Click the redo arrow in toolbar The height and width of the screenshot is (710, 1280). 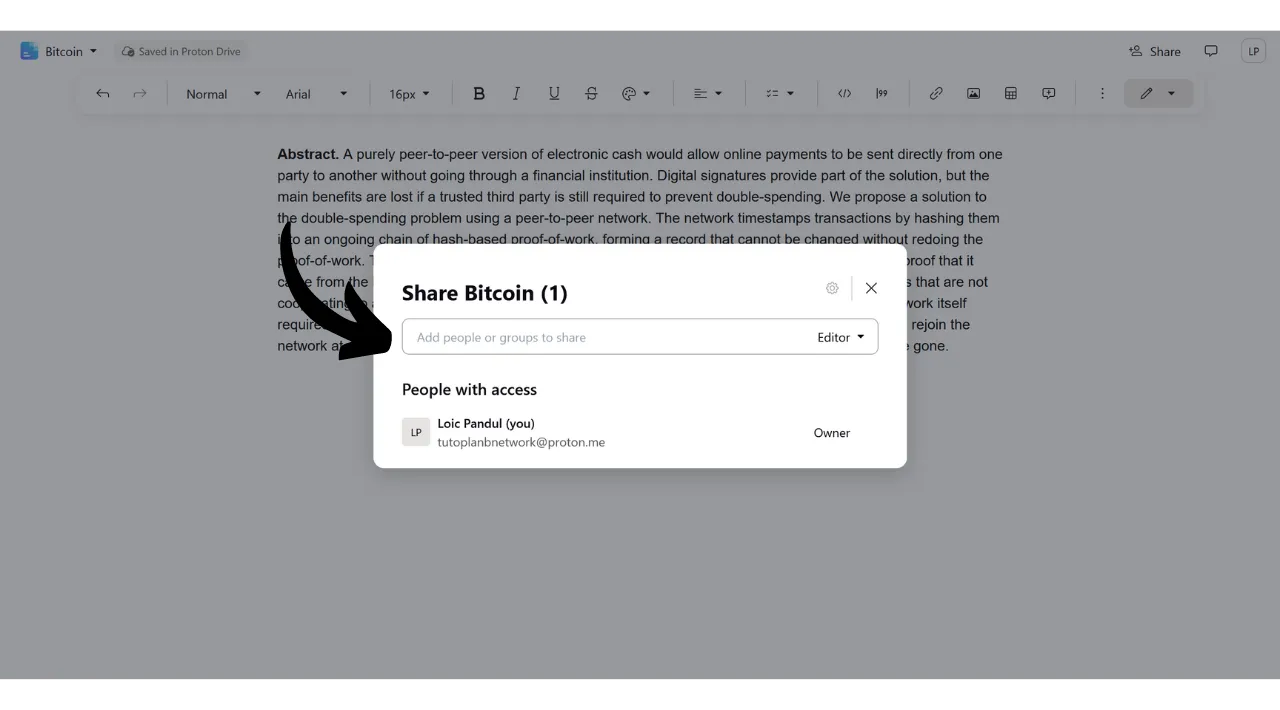point(140,94)
